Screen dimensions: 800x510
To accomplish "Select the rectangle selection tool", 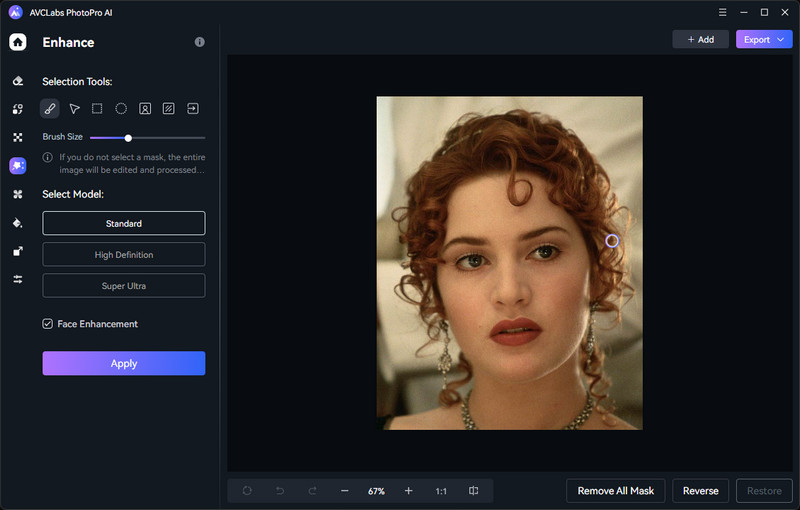I will click(97, 109).
